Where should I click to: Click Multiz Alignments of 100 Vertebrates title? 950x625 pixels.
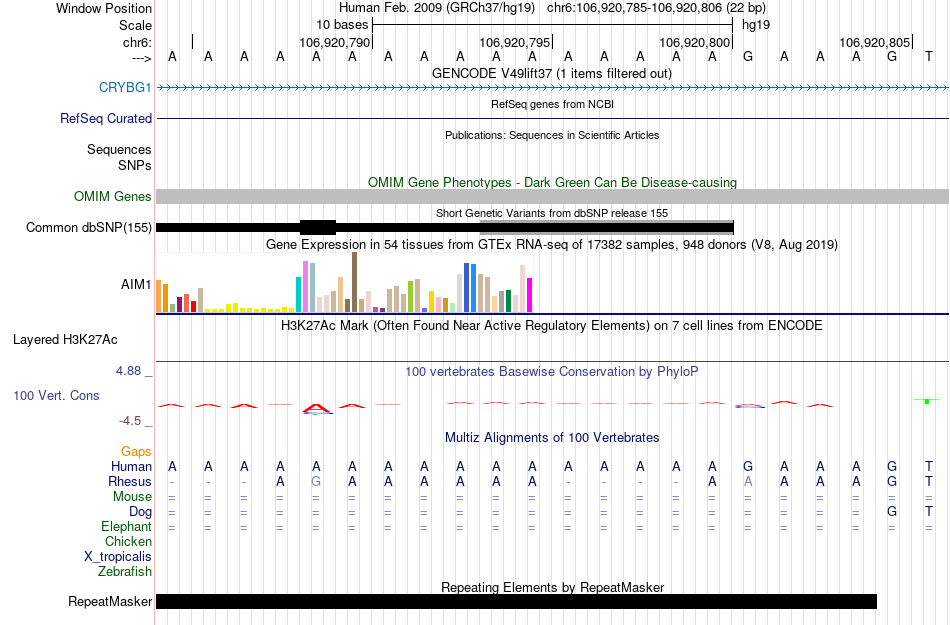point(552,437)
